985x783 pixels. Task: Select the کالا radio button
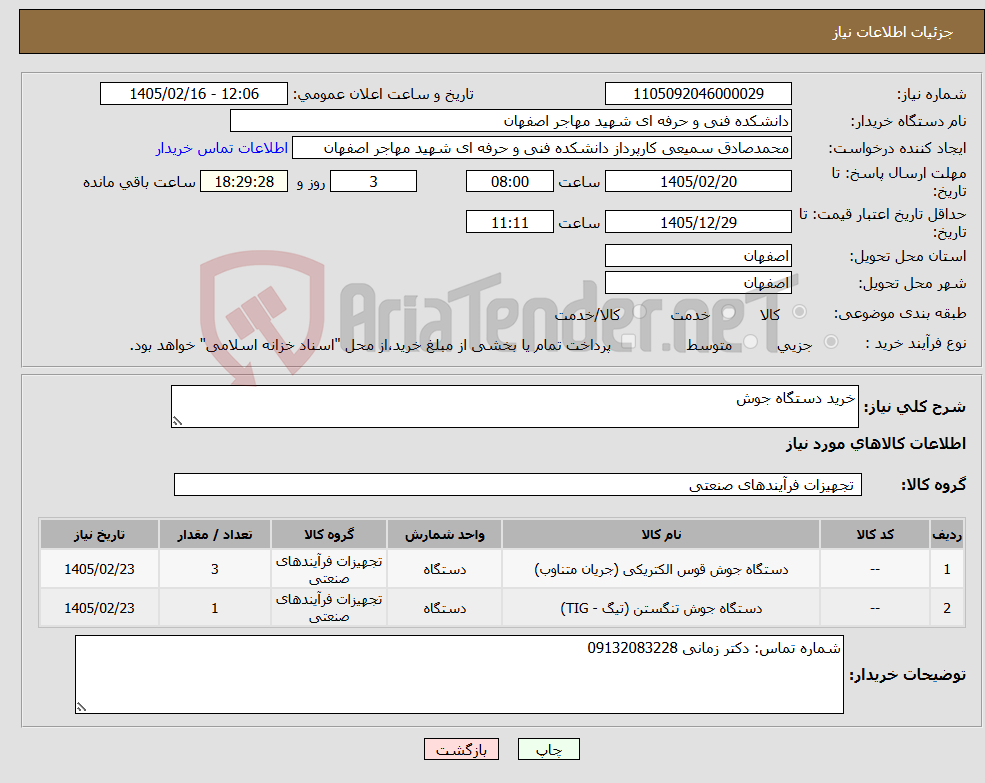[x=800, y=312]
